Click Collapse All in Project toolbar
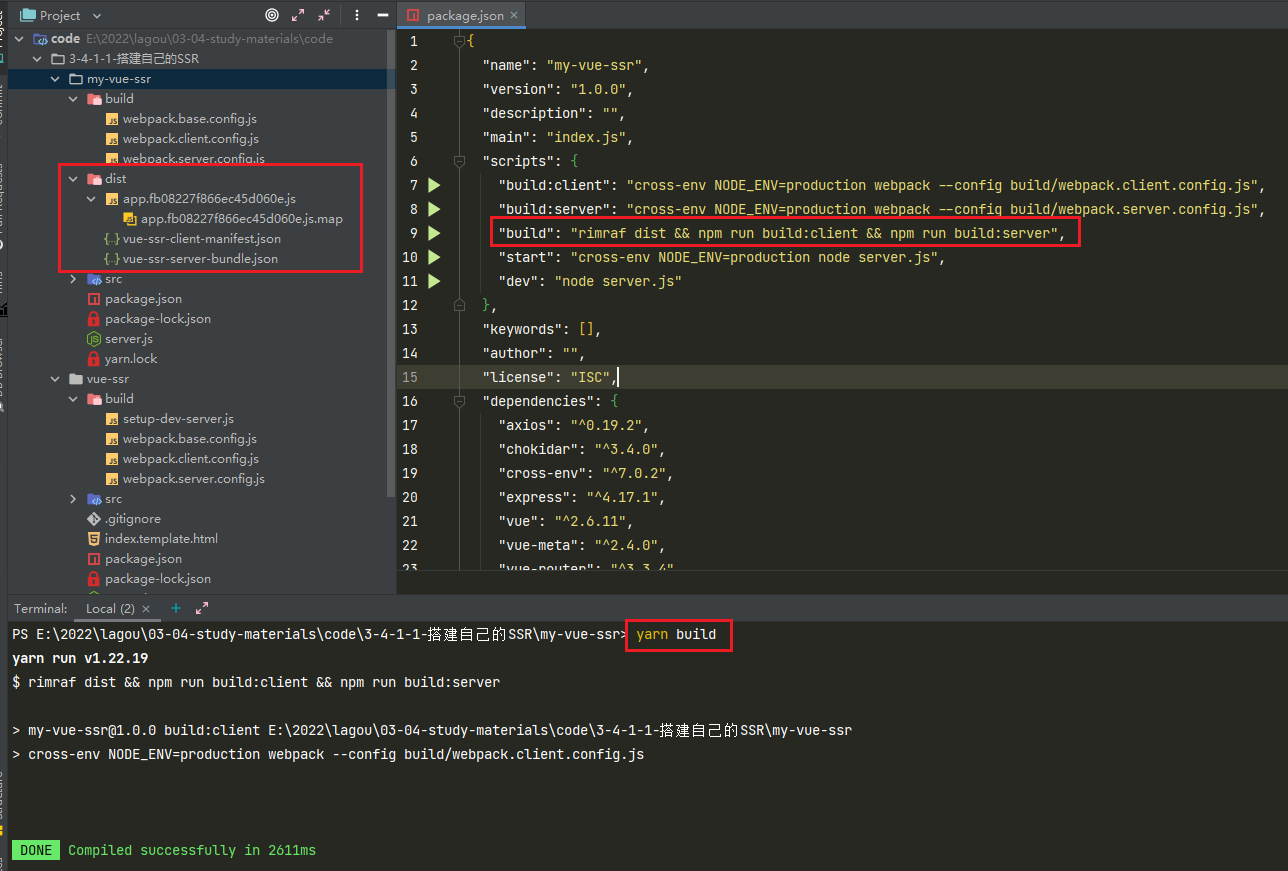Viewport: 1288px width, 871px height. (x=324, y=15)
